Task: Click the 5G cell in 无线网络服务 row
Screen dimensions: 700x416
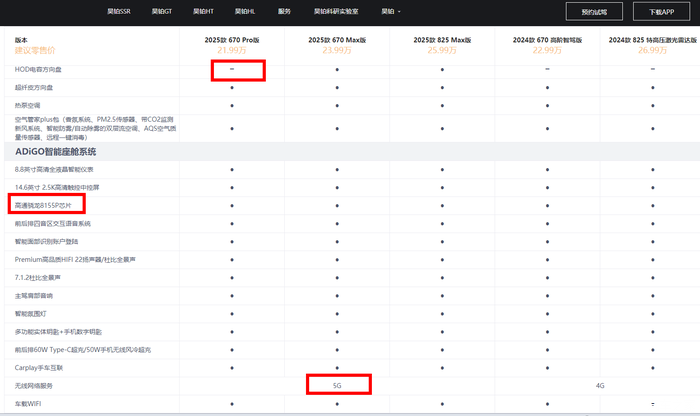Action: pyautogui.click(x=338, y=384)
